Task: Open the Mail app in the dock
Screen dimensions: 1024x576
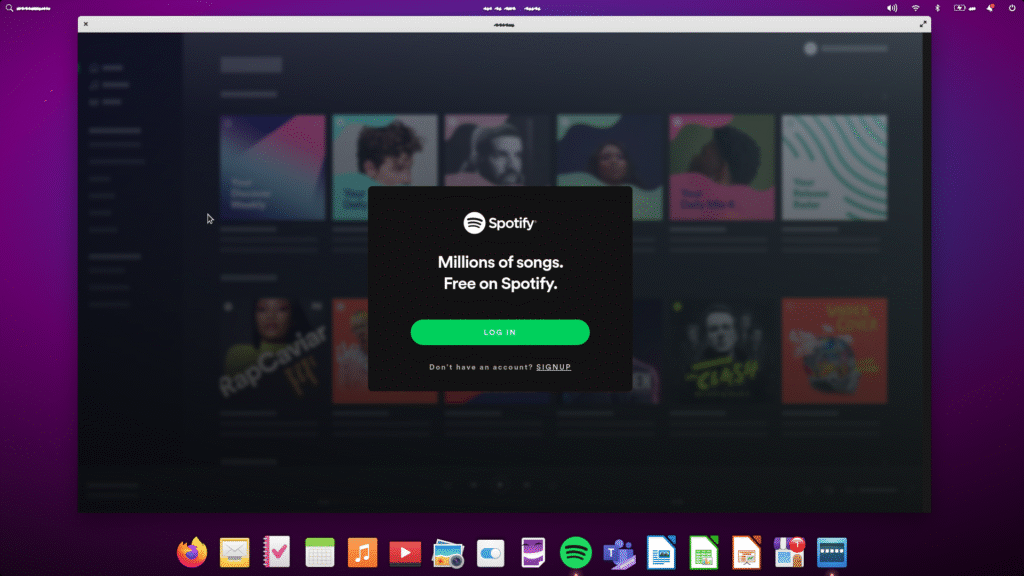Action: tap(234, 552)
